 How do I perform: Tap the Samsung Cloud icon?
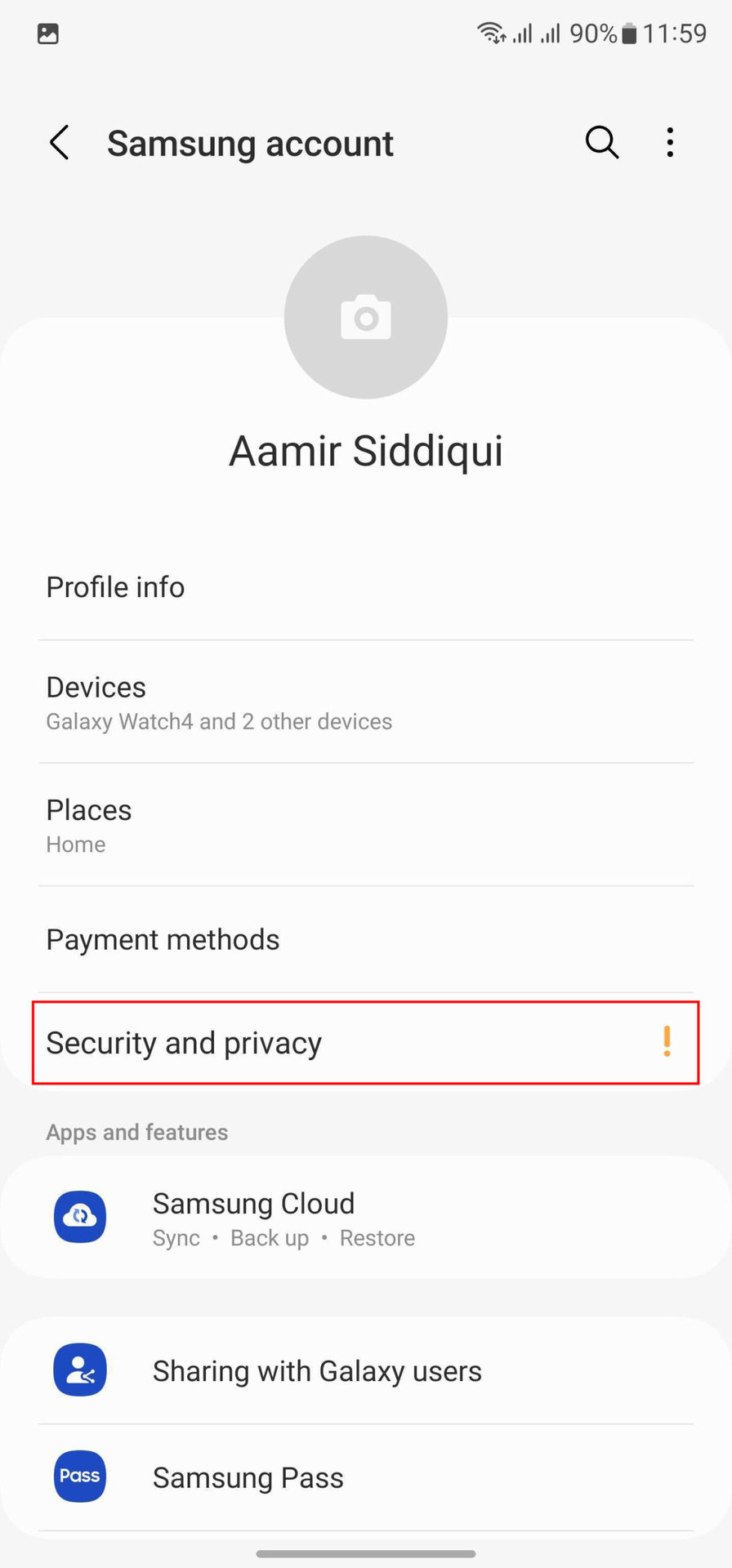(x=80, y=1217)
